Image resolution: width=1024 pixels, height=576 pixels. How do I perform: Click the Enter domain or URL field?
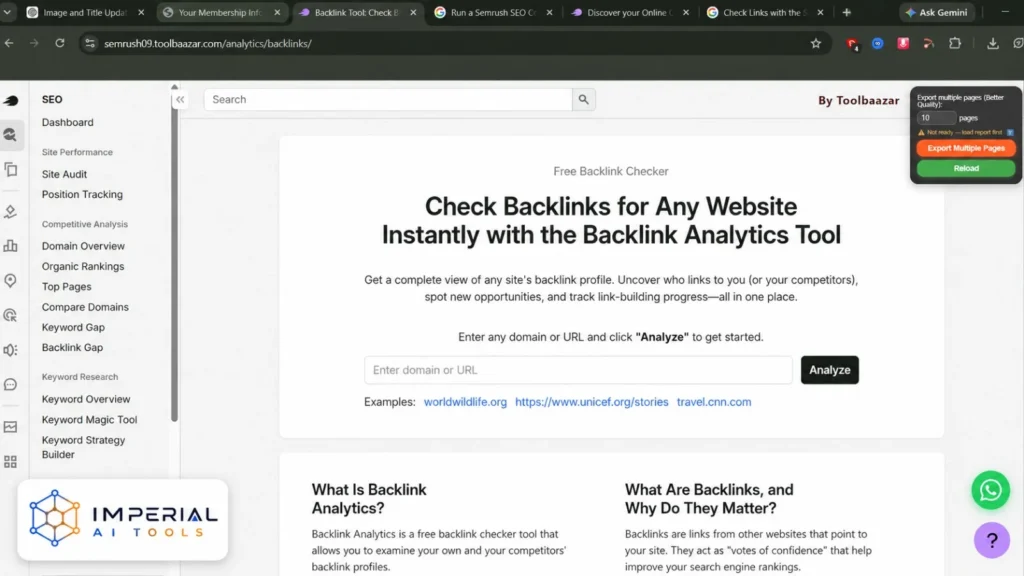click(x=578, y=370)
